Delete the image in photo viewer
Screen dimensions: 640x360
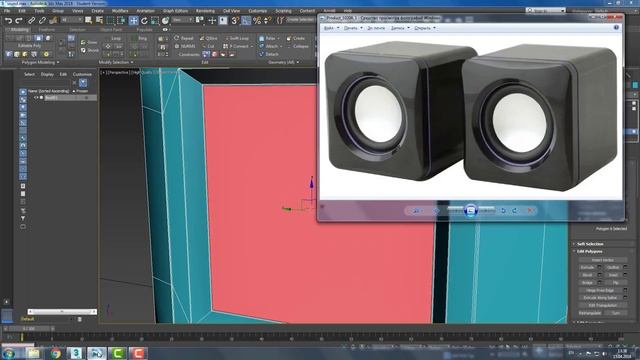coord(530,211)
